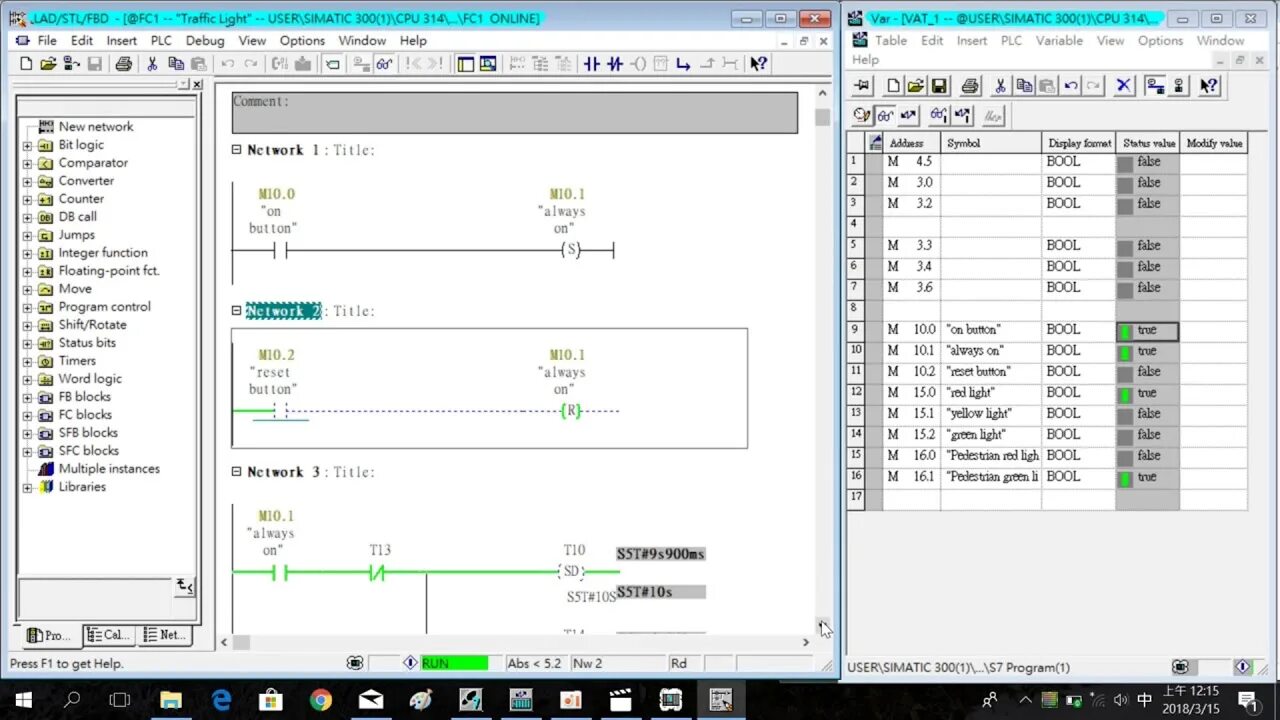Select "on button" true status cell

1148,330
